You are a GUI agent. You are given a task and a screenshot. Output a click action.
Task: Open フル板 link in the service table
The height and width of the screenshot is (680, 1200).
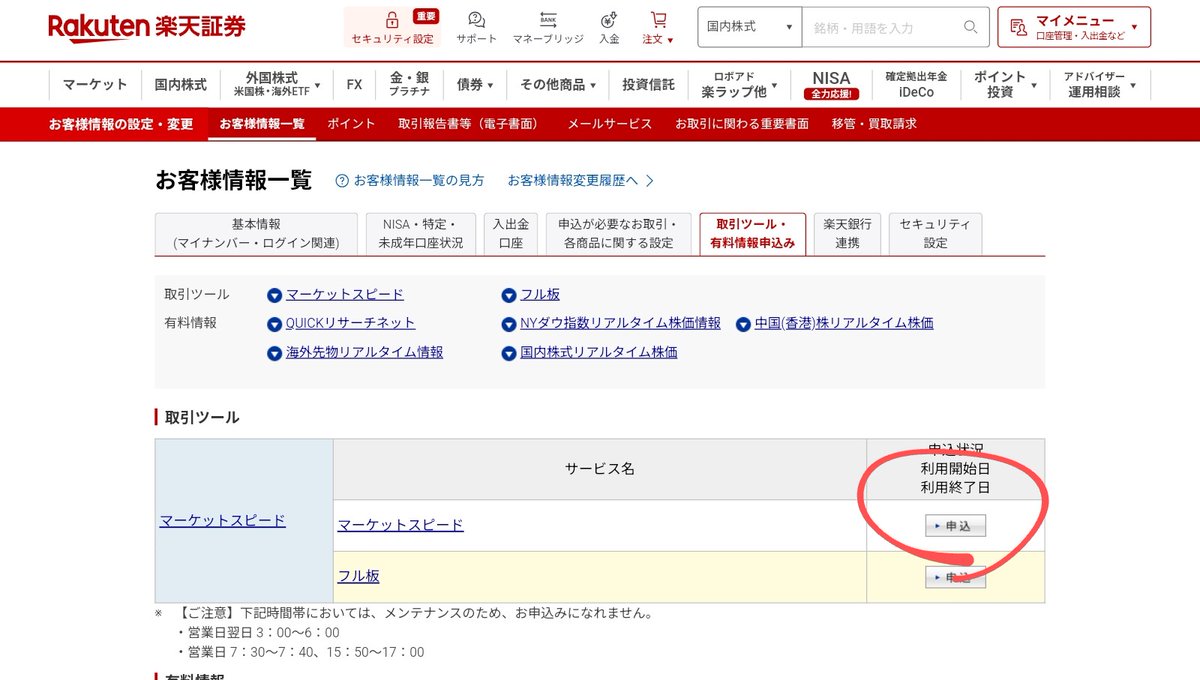359,577
